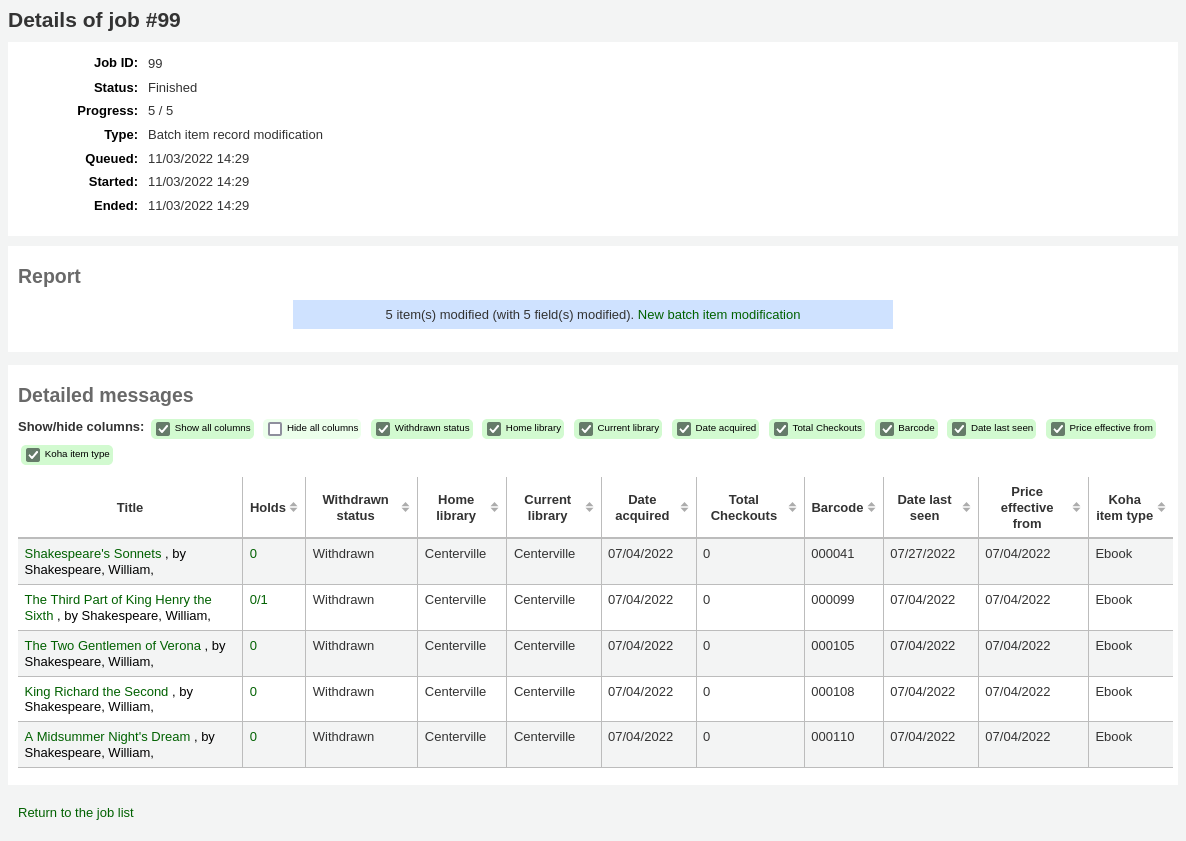Open A Midsummer Night's Dream record
Image resolution: width=1186 pixels, height=841 pixels.
107,736
